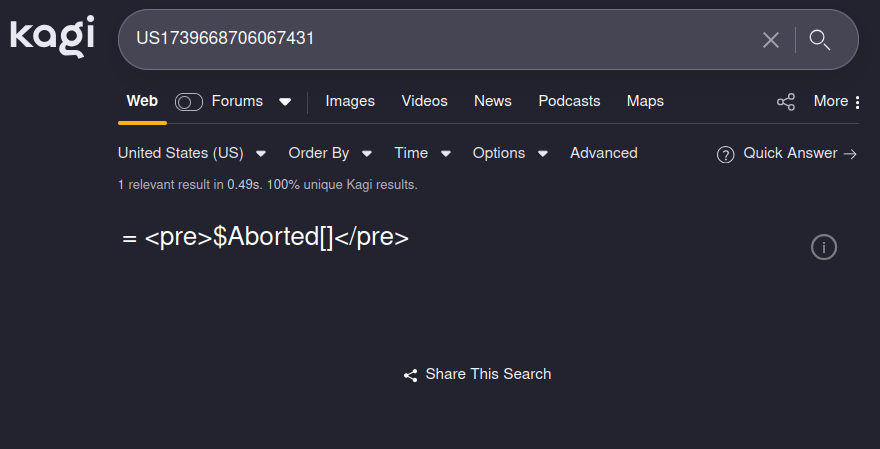Open the Options dropdown
Screen dimensions: 880x449
[x=510, y=153]
